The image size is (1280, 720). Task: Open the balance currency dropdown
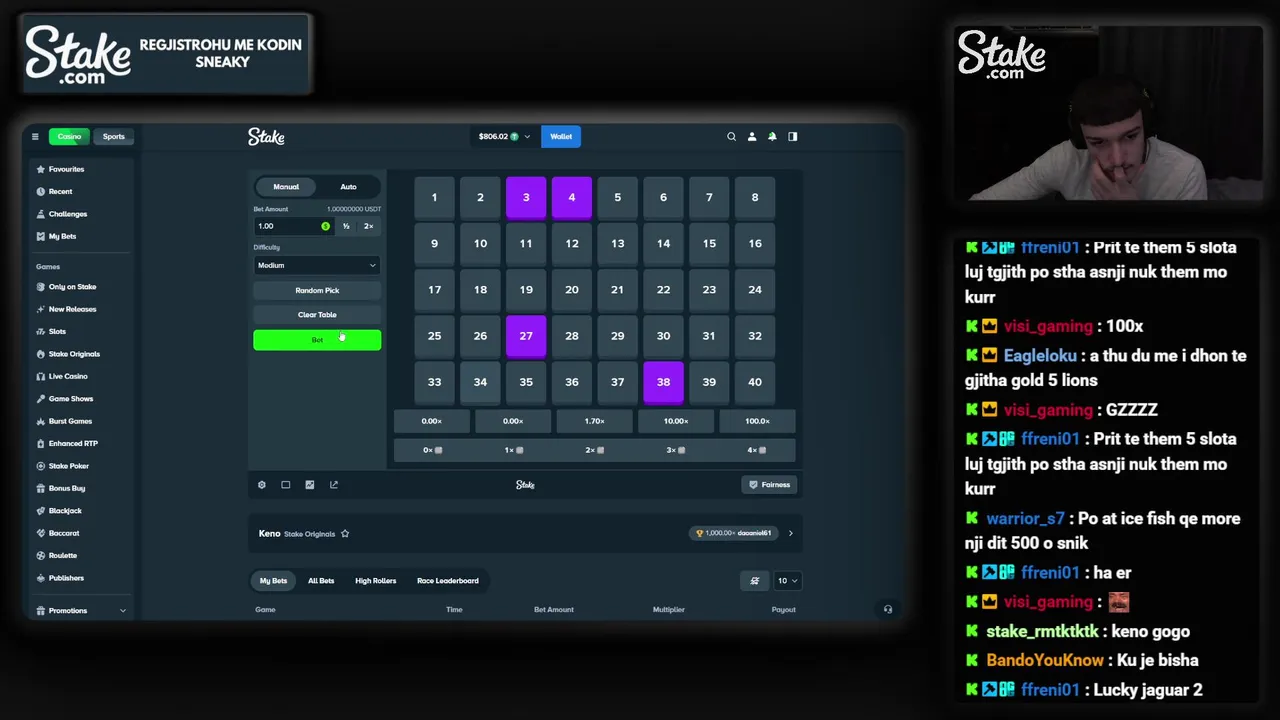coord(504,137)
